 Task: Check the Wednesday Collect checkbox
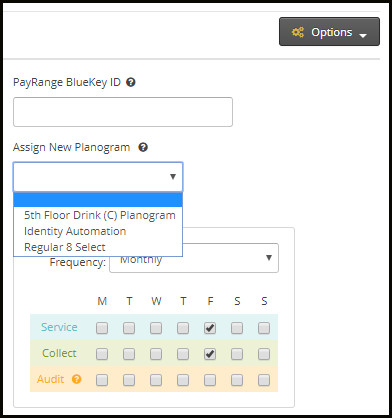[x=156, y=354]
